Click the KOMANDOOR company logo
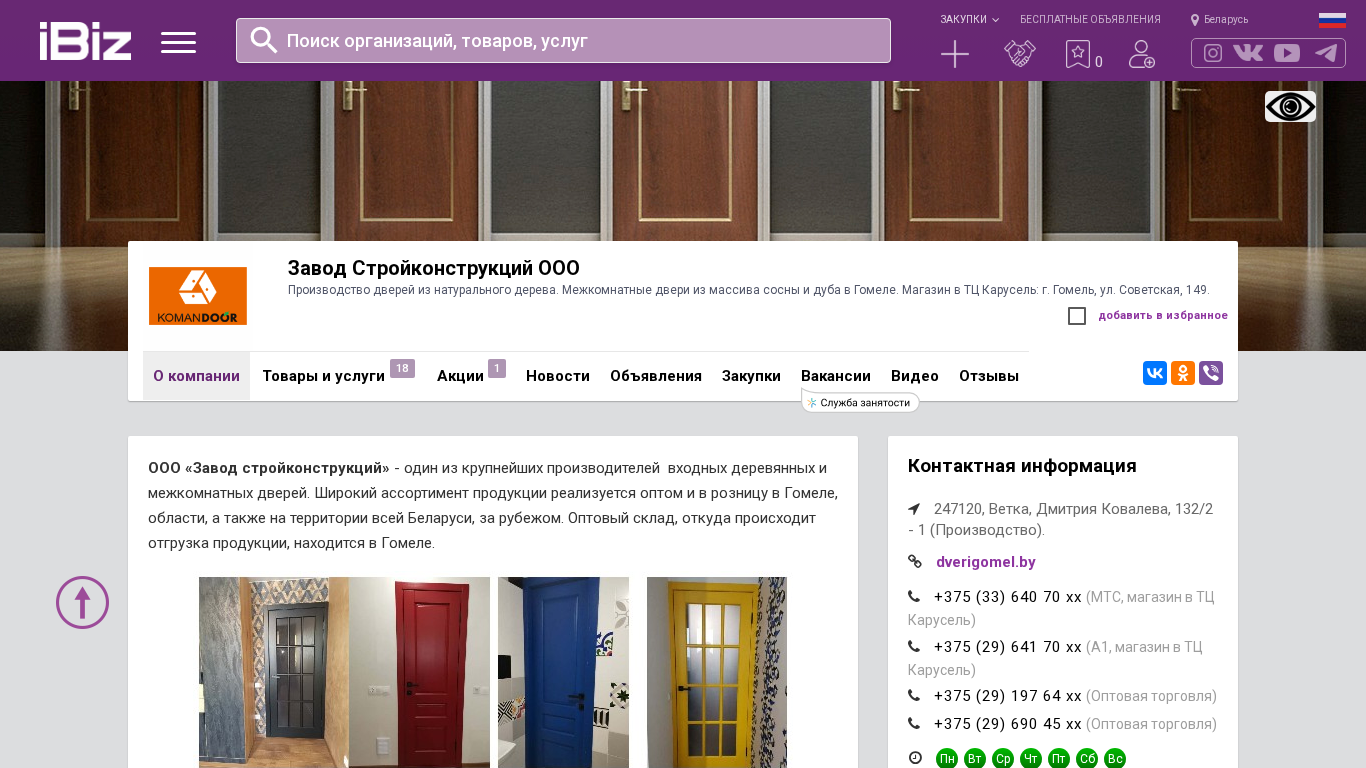 [x=198, y=296]
